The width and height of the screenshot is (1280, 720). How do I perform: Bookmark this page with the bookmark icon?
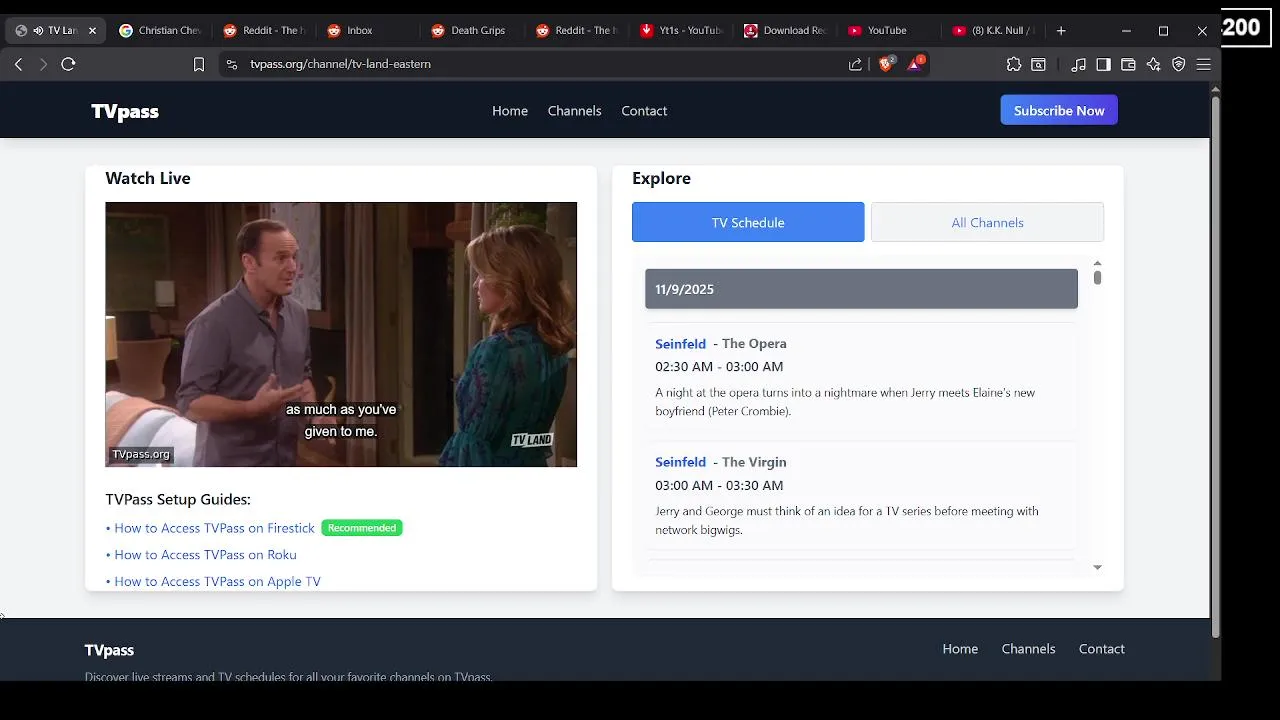(x=199, y=64)
